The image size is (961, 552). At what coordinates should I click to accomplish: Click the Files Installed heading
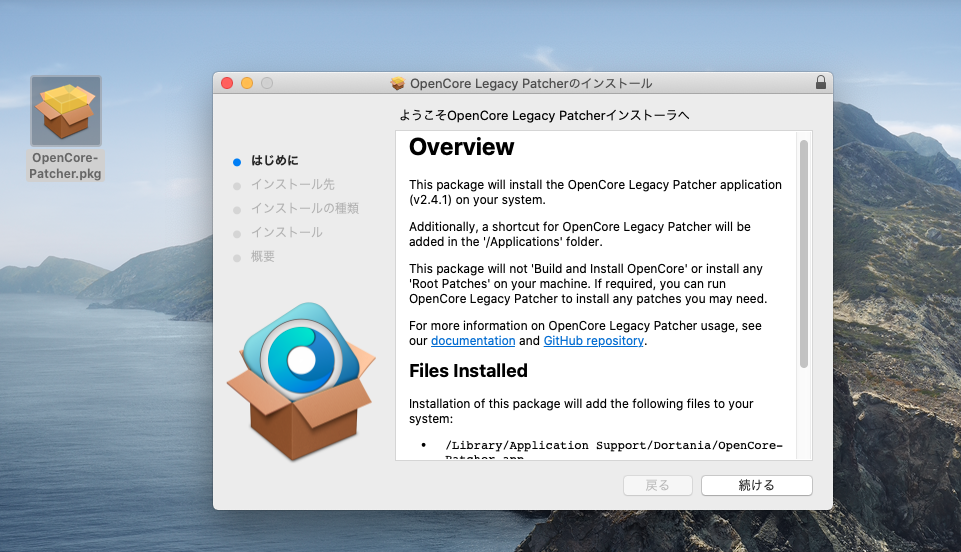pos(468,371)
